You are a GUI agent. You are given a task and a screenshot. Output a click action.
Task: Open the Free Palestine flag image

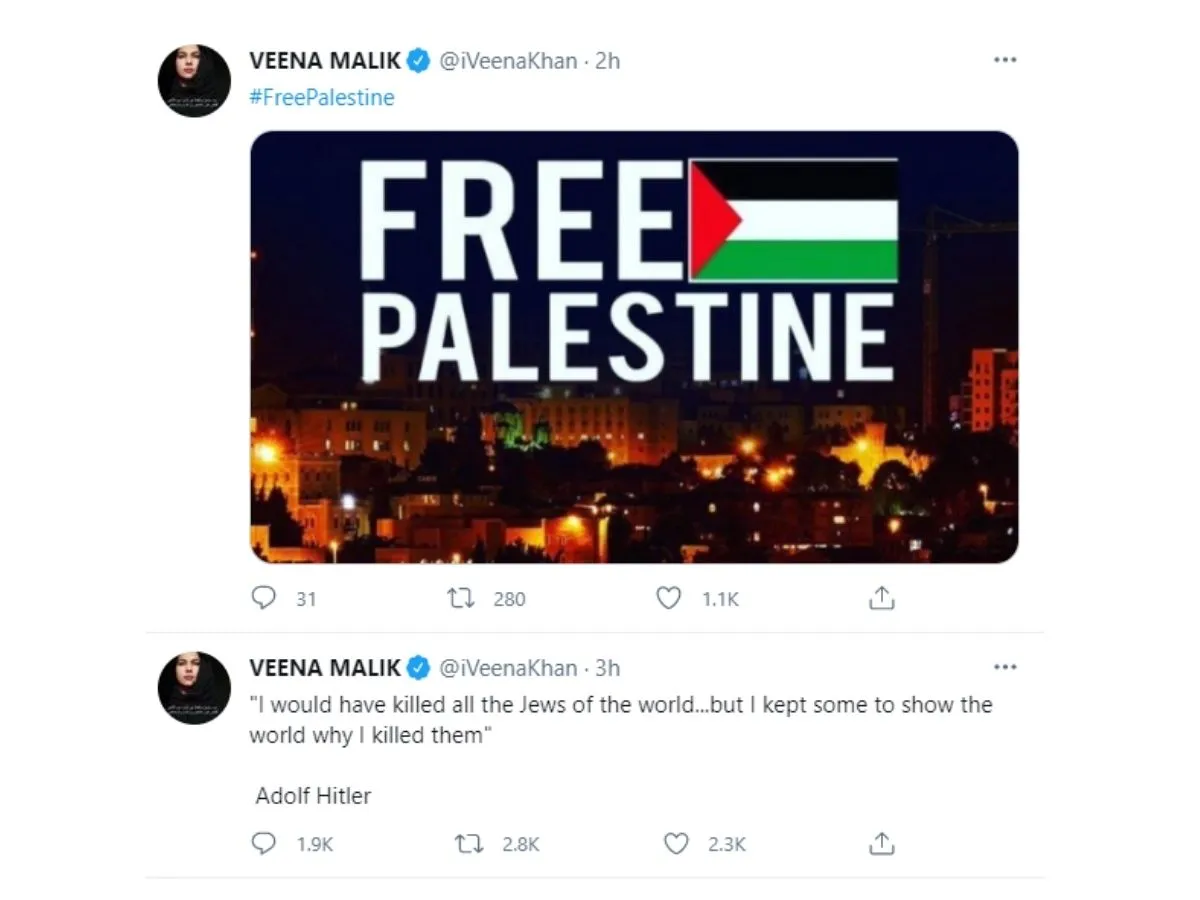[x=634, y=346]
